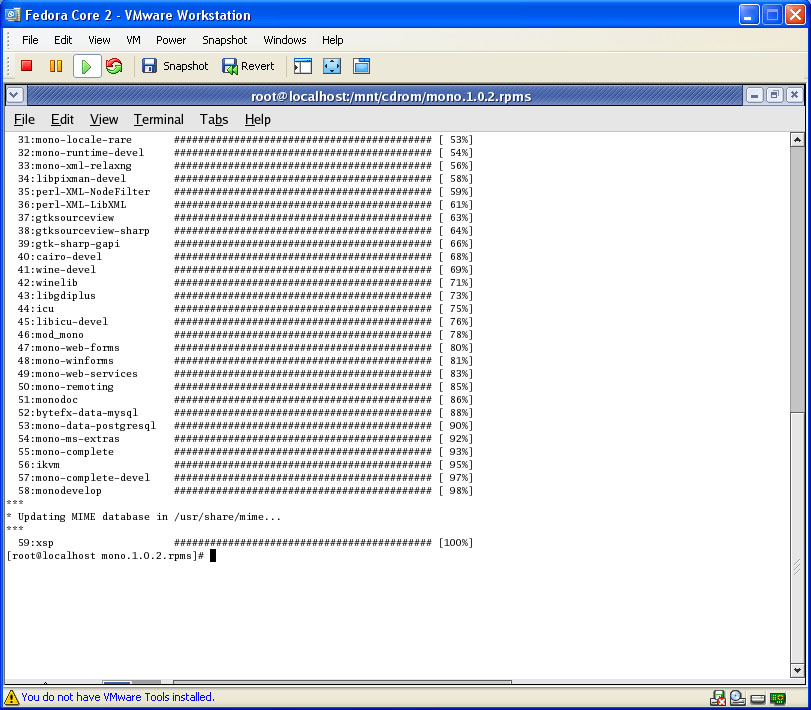Open the VMware Snapshot menu

pyautogui.click(x=224, y=40)
